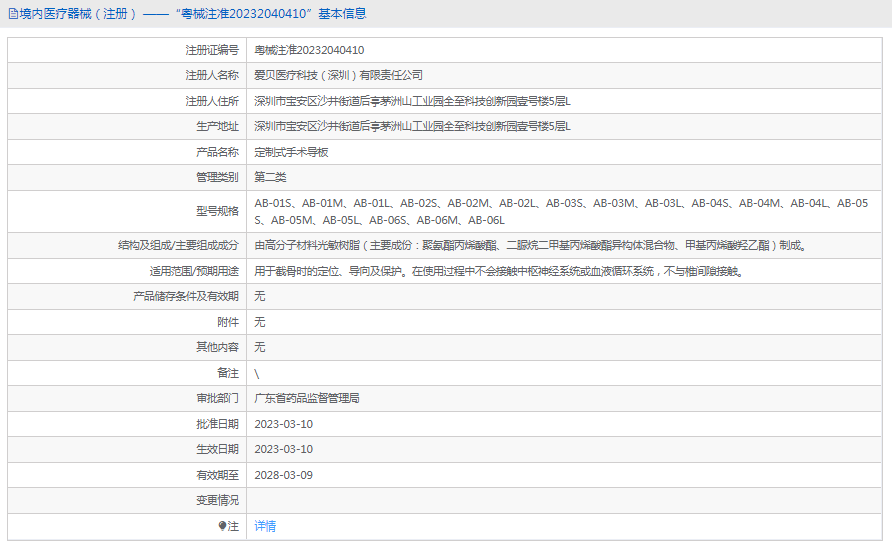The image size is (892, 545).
Task: Select the composition text 由高分子材料光敏树脂
Action: (530, 245)
